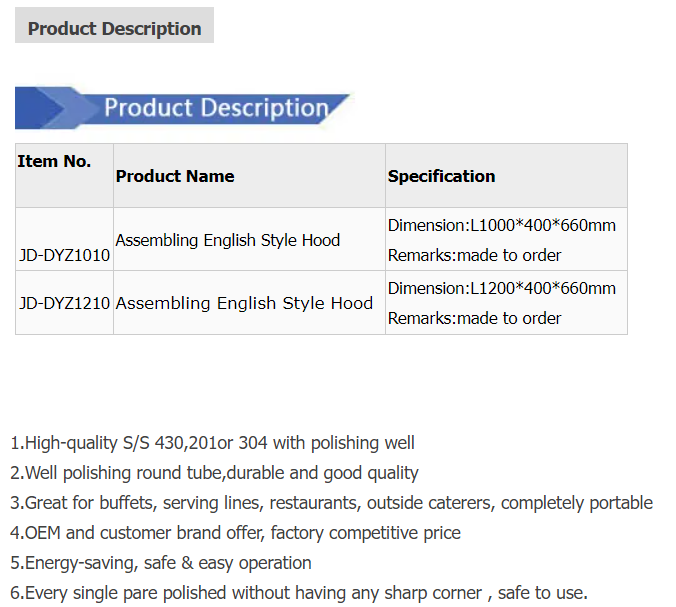
Task: Click the gray Product Description tab header
Action: point(114,25)
